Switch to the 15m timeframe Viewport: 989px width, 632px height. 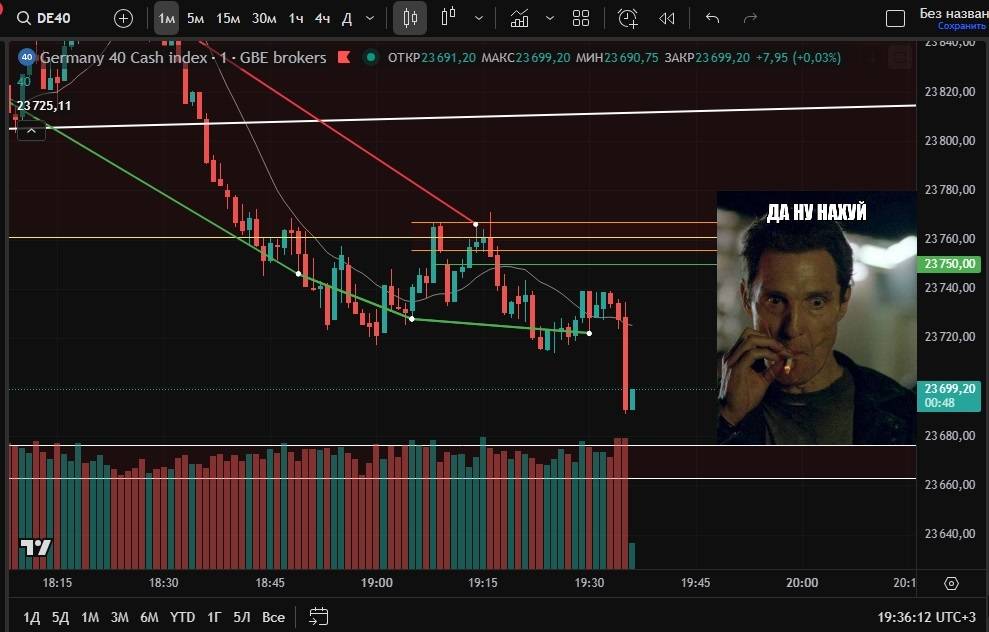(228, 18)
